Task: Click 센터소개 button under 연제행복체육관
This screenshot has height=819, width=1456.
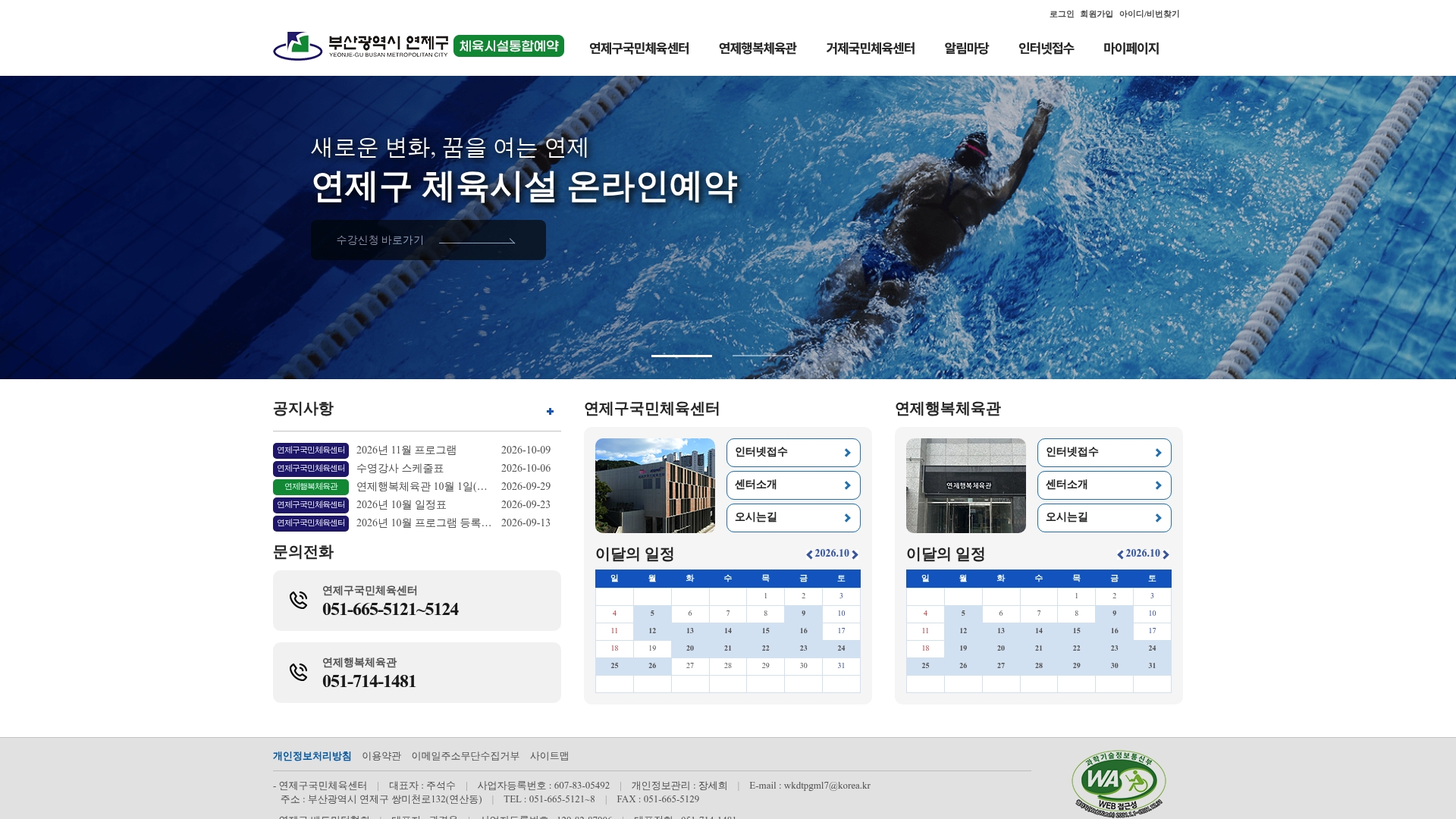Action: (x=1104, y=485)
